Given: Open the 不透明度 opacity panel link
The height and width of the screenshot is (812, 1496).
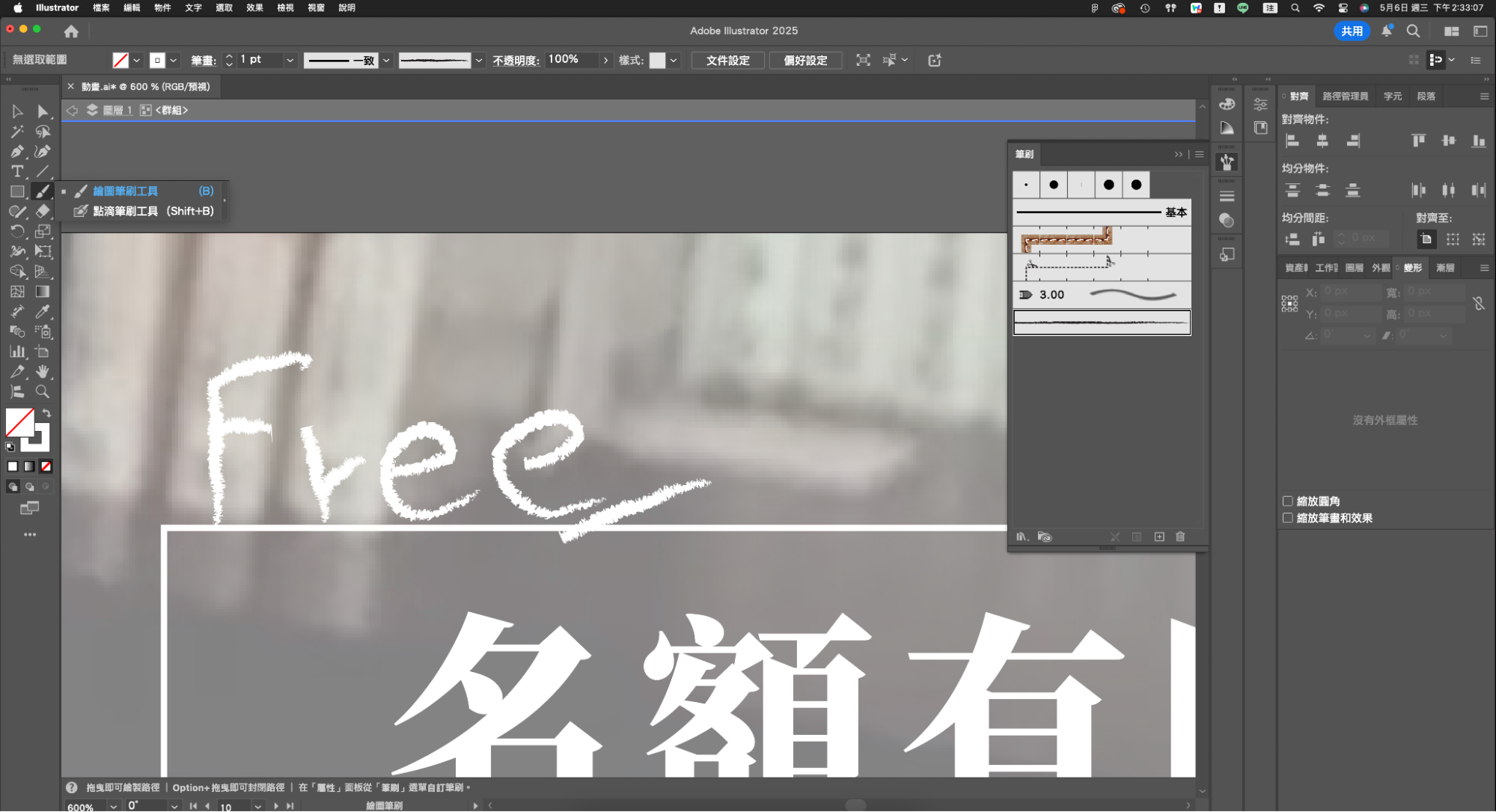Looking at the screenshot, I should [x=516, y=61].
